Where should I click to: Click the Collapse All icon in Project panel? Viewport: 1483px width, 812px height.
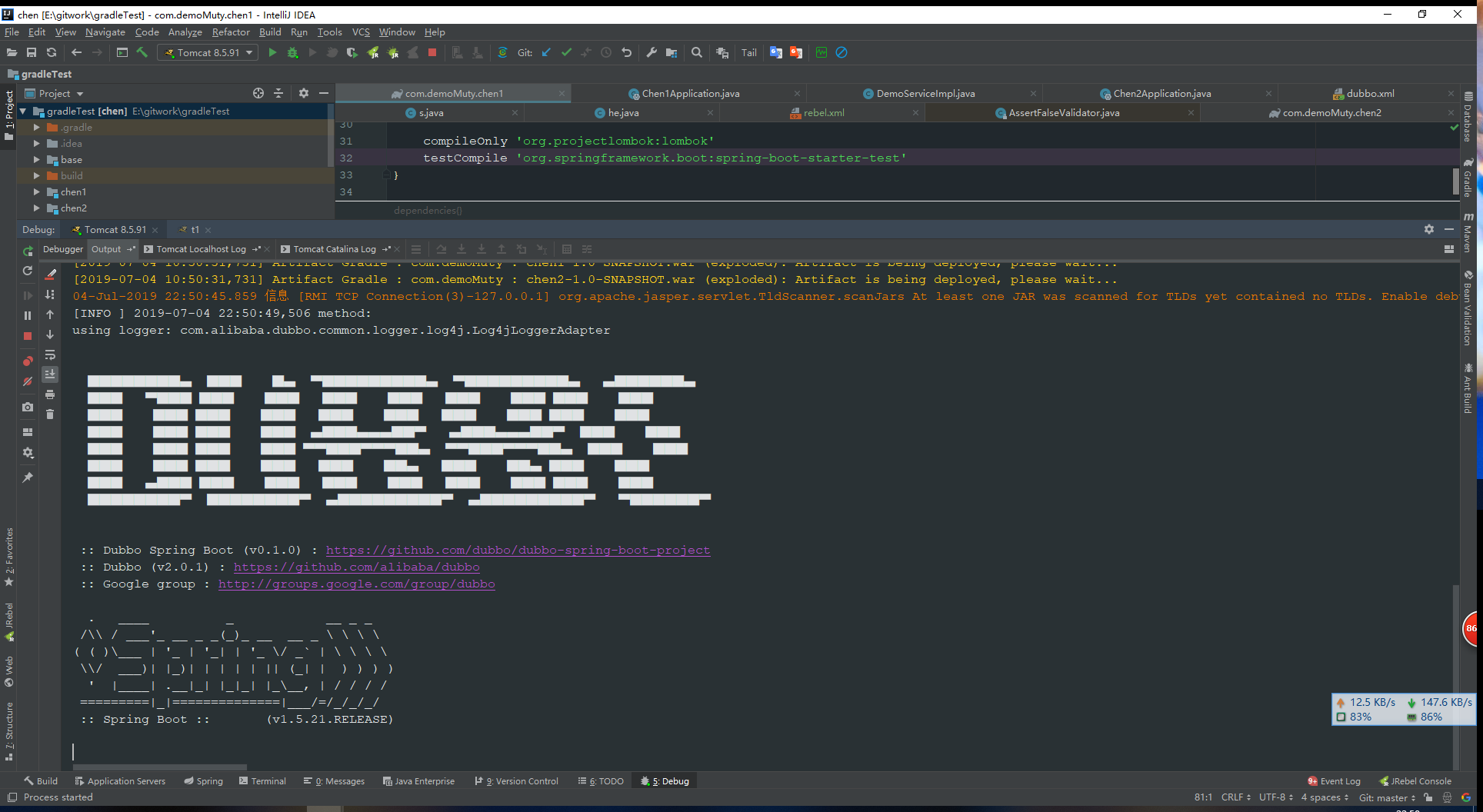click(x=278, y=93)
